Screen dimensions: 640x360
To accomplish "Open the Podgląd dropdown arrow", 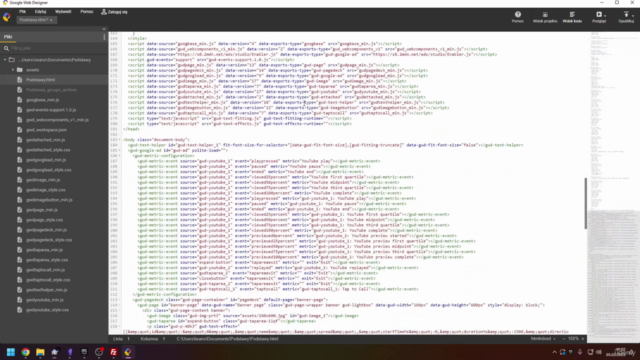I will point(605,16).
